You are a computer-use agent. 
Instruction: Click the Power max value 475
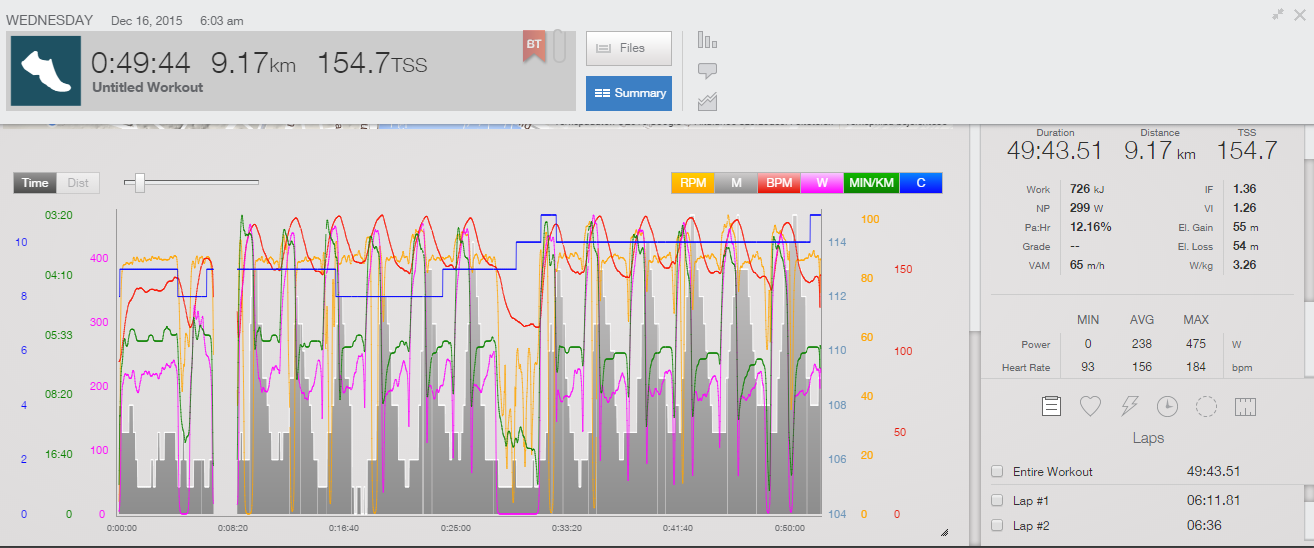click(x=1196, y=344)
